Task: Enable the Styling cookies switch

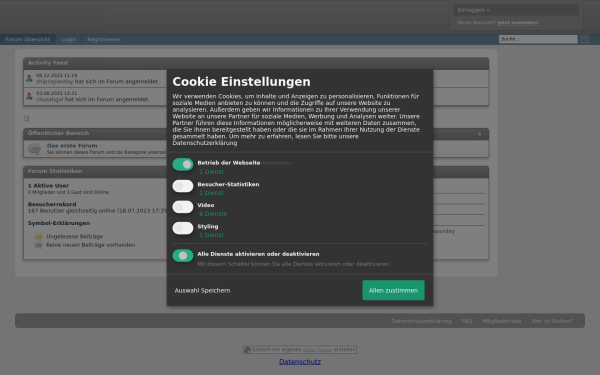Action: click(183, 228)
